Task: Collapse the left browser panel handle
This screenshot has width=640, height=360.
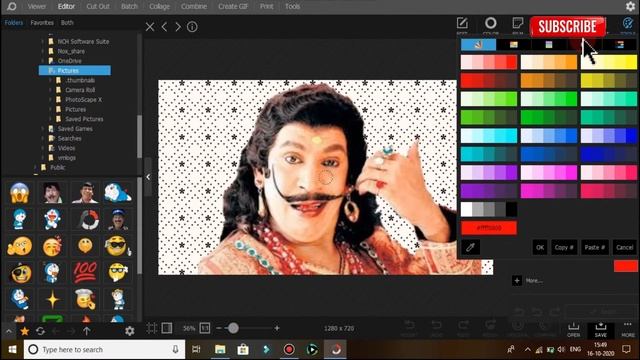Action: pyautogui.click(x=148, y=177)
